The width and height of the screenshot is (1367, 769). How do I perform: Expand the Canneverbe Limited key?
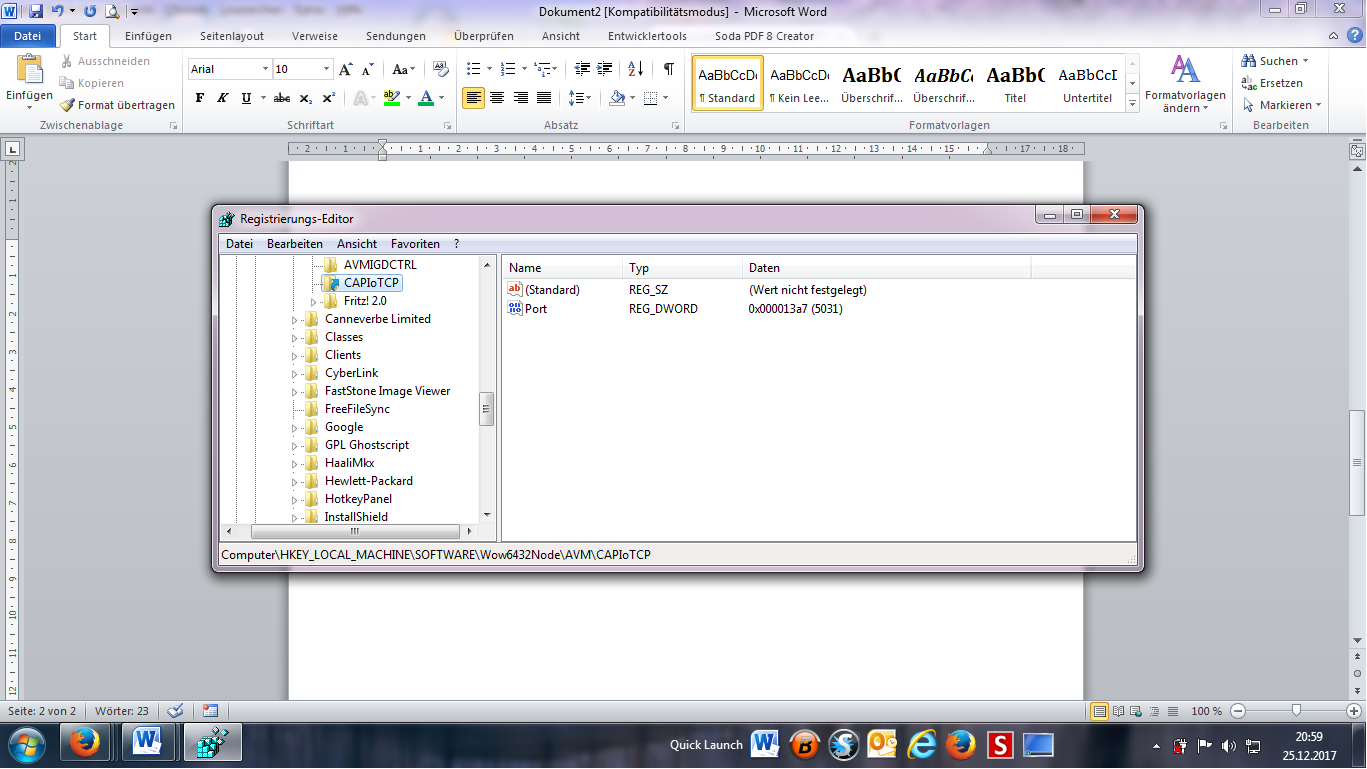click(295, 320)
